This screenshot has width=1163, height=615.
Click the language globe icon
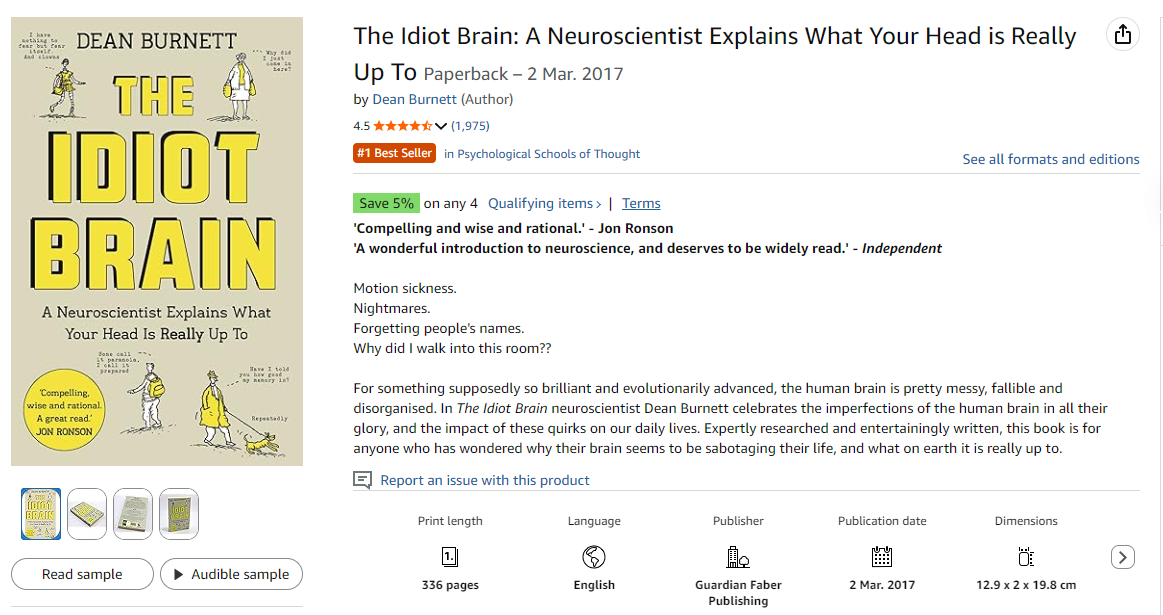[x=594, y=557]
